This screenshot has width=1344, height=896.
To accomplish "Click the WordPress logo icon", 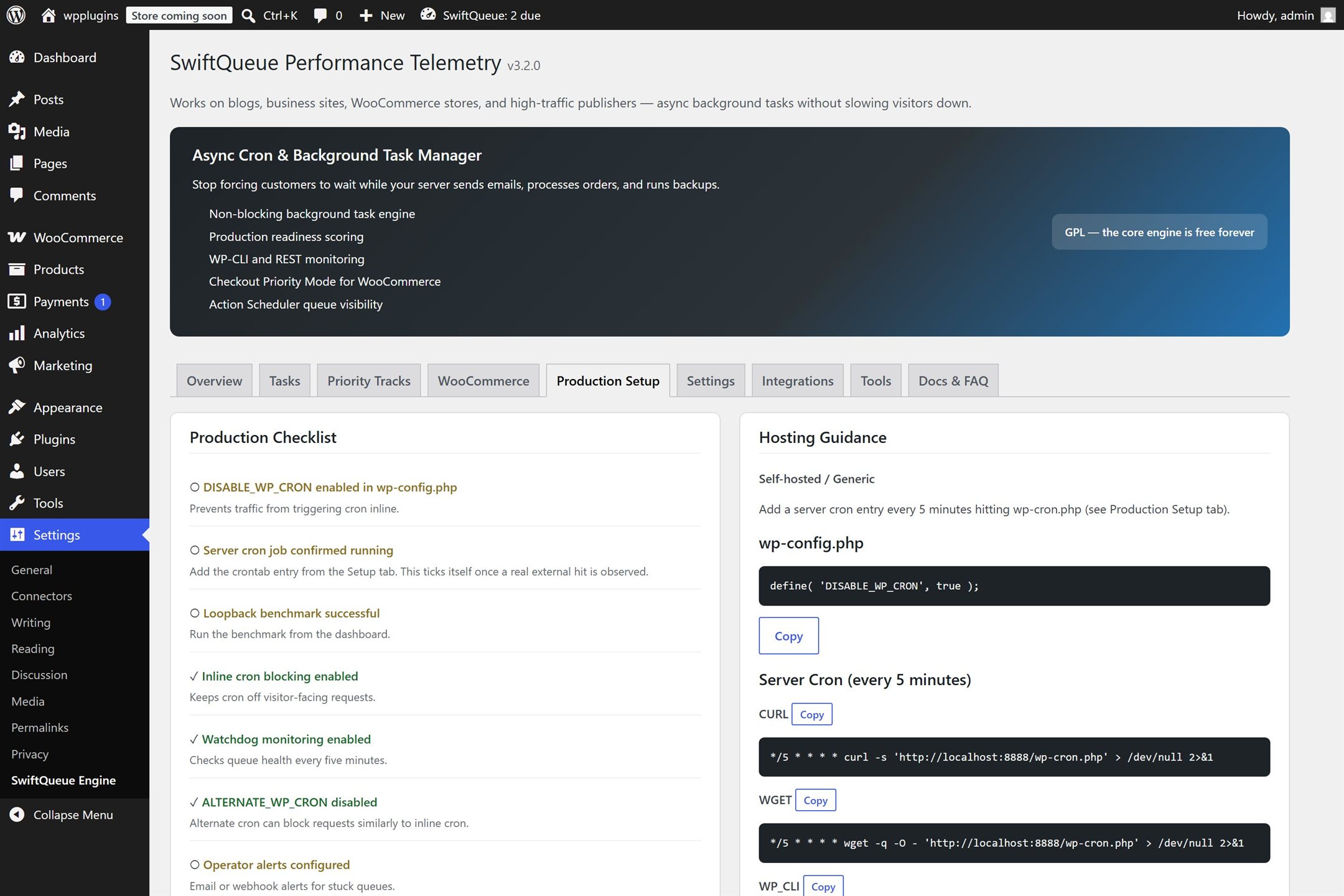I will 16,15.
